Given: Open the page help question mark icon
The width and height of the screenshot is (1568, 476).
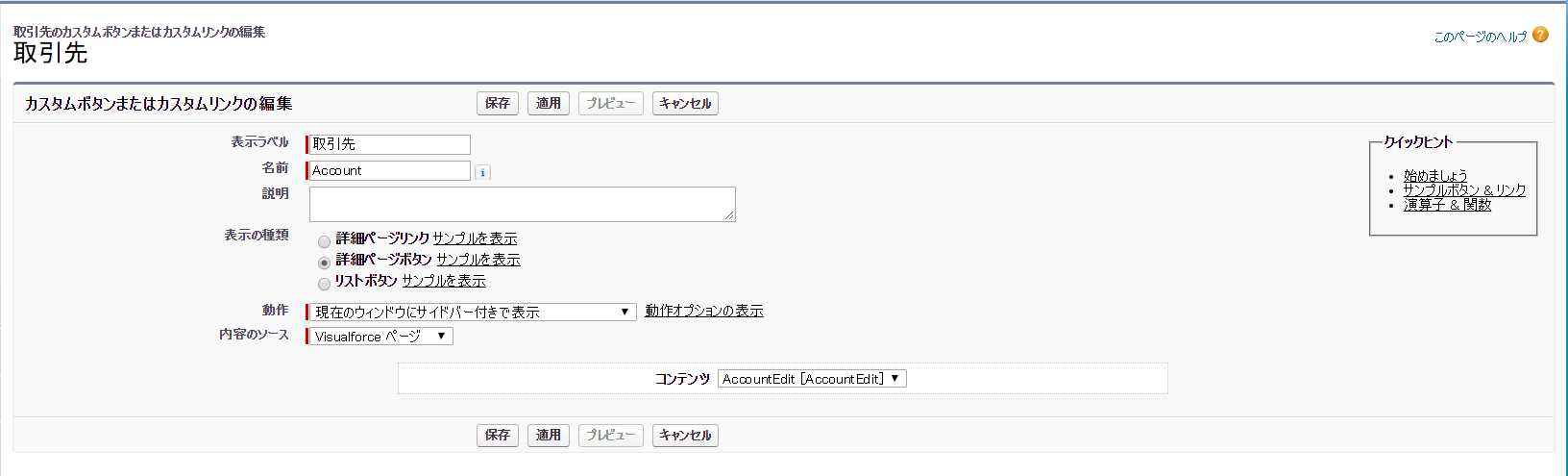Looking at the screenshot, I should pos(1540,35).
